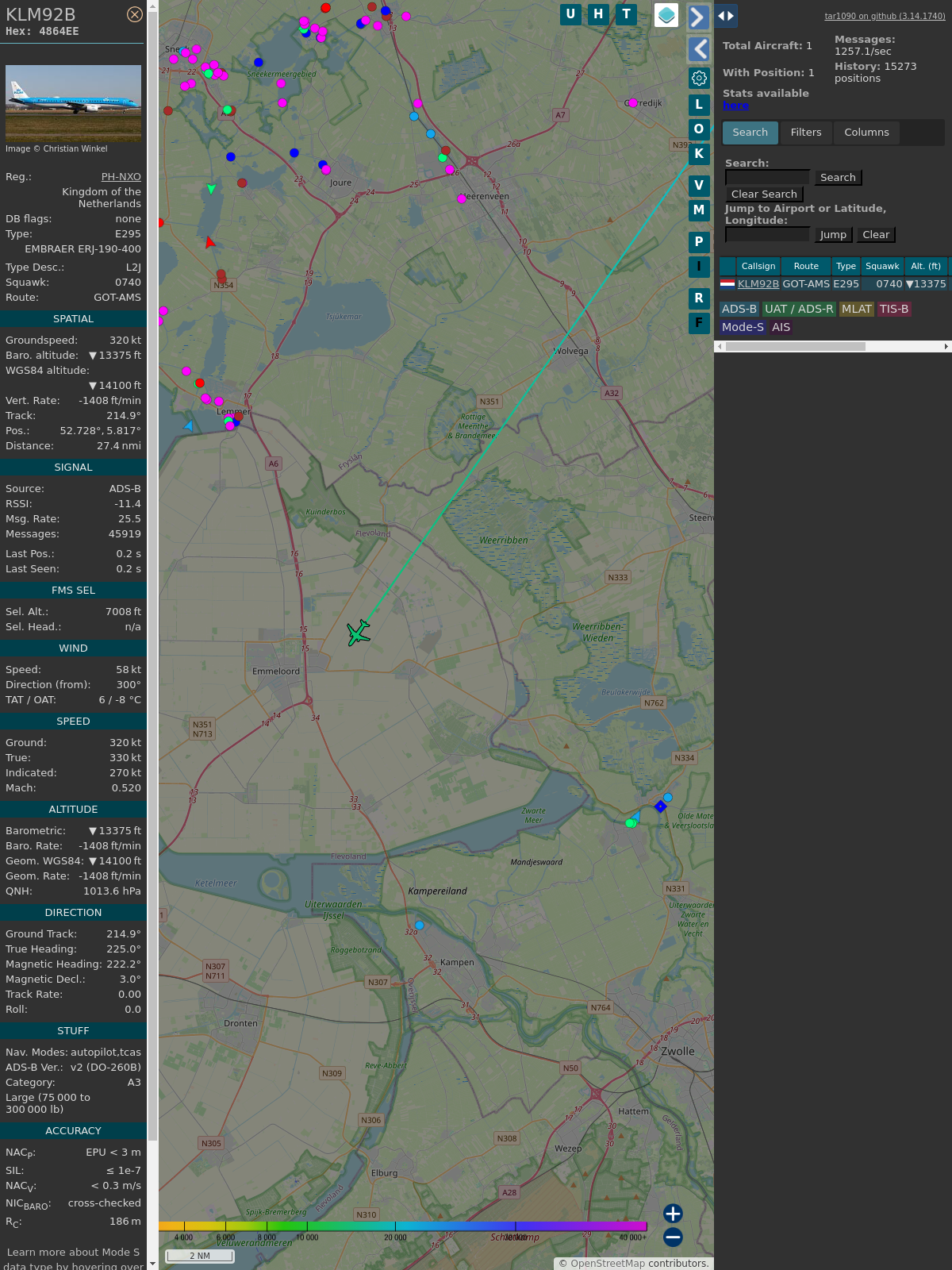Click the KLM92B callsign title

click(40, 14)
